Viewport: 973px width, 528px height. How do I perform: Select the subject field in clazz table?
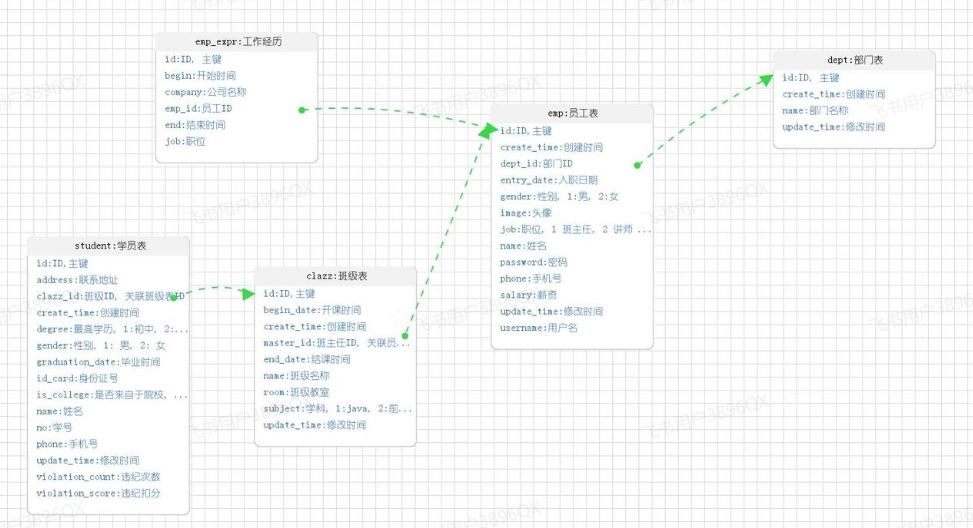click(338, 408)
